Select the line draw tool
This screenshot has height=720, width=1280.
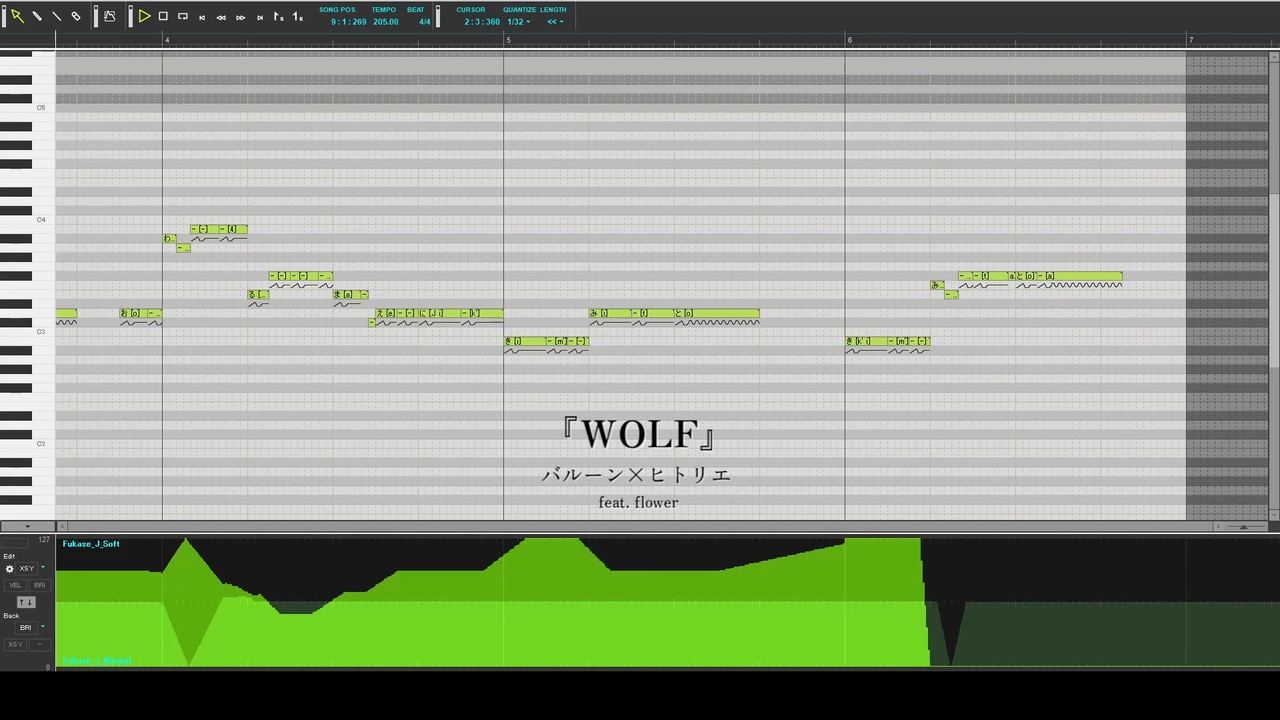(56, 16)
